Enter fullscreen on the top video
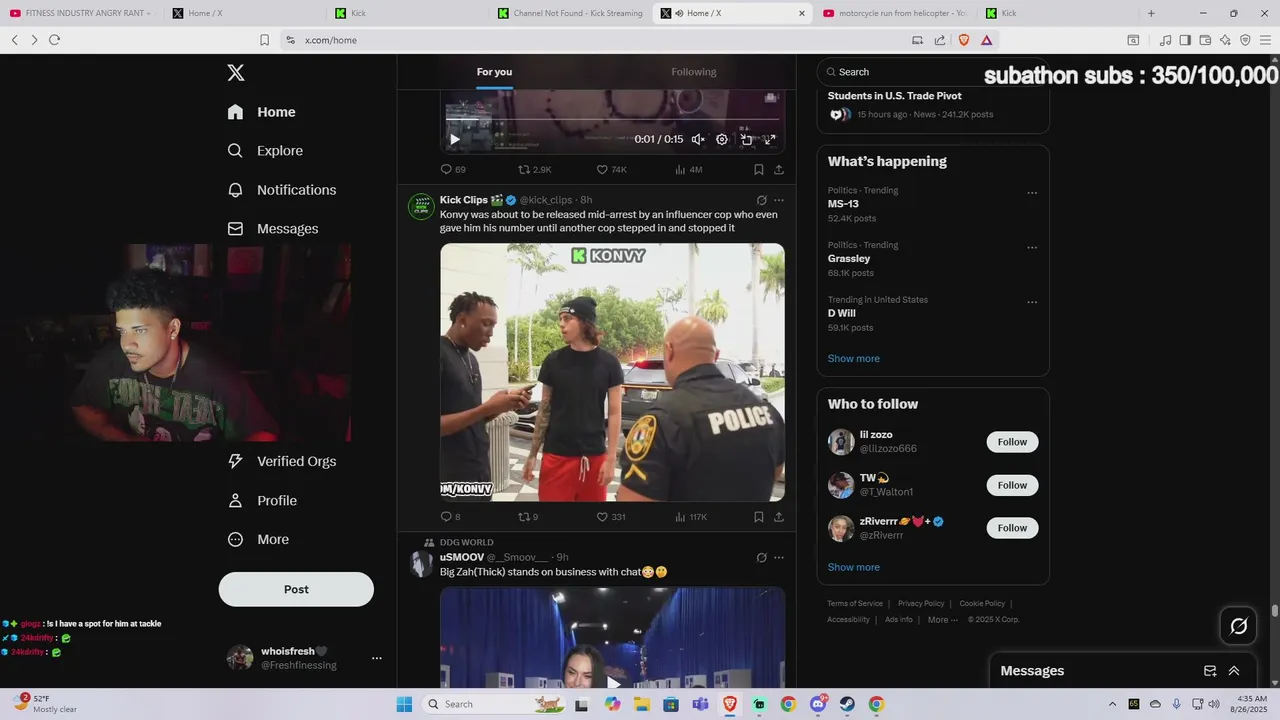Viewport: 1280px width, 720px height. (770, 139)
